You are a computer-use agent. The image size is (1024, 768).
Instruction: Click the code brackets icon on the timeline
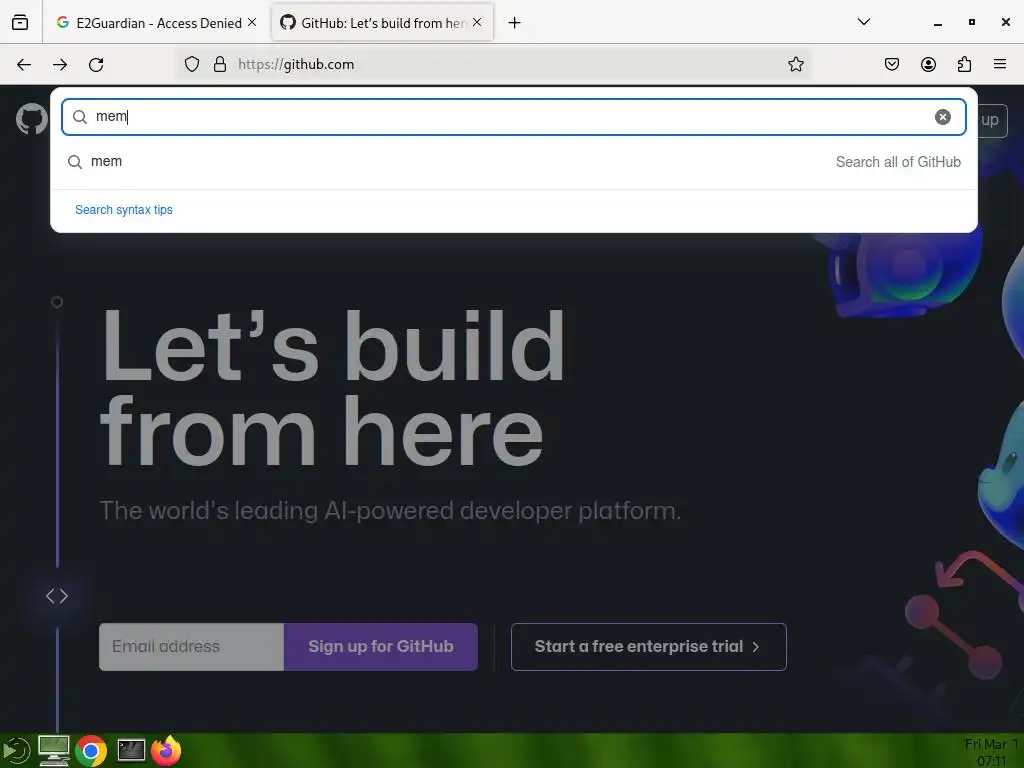point(57,596)
